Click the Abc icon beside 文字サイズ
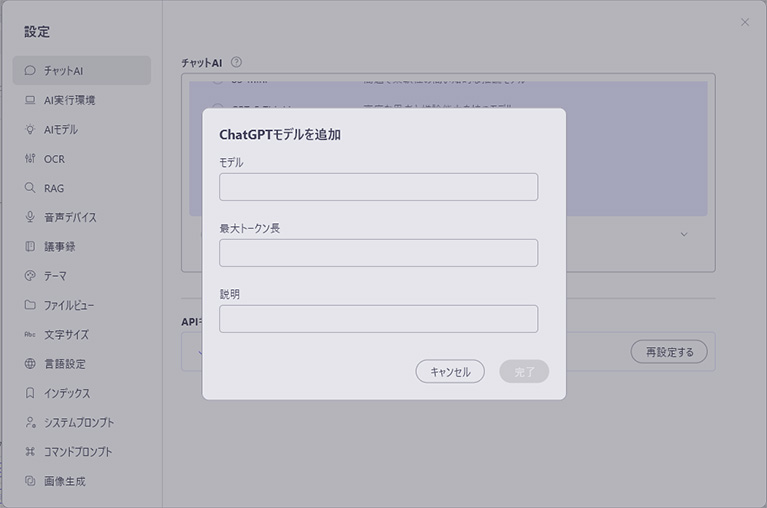Image resolution: width=767 pixels, height=508 pixels. [x=30, y=334]
